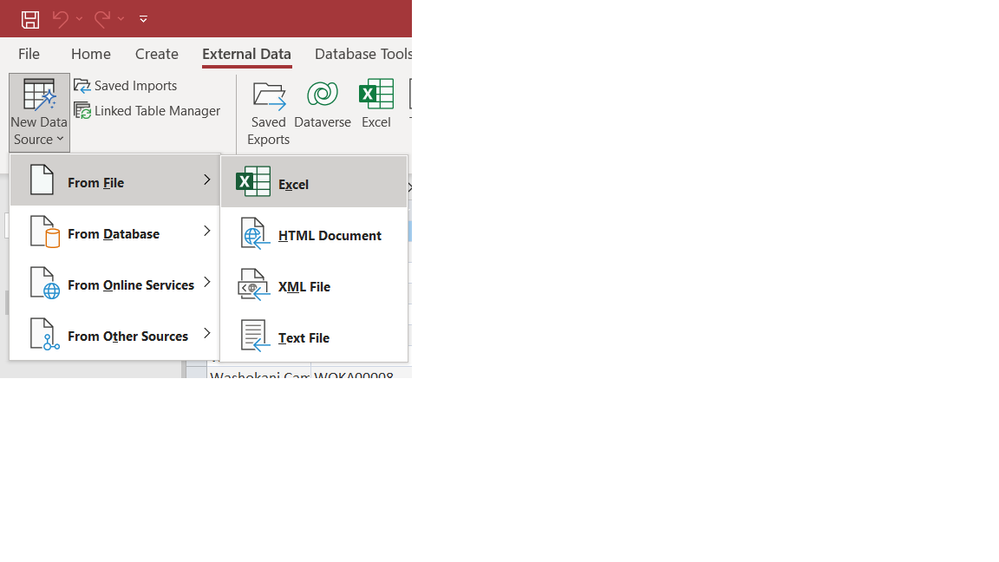Click the Excel export button in ribbon

point(376,104)
